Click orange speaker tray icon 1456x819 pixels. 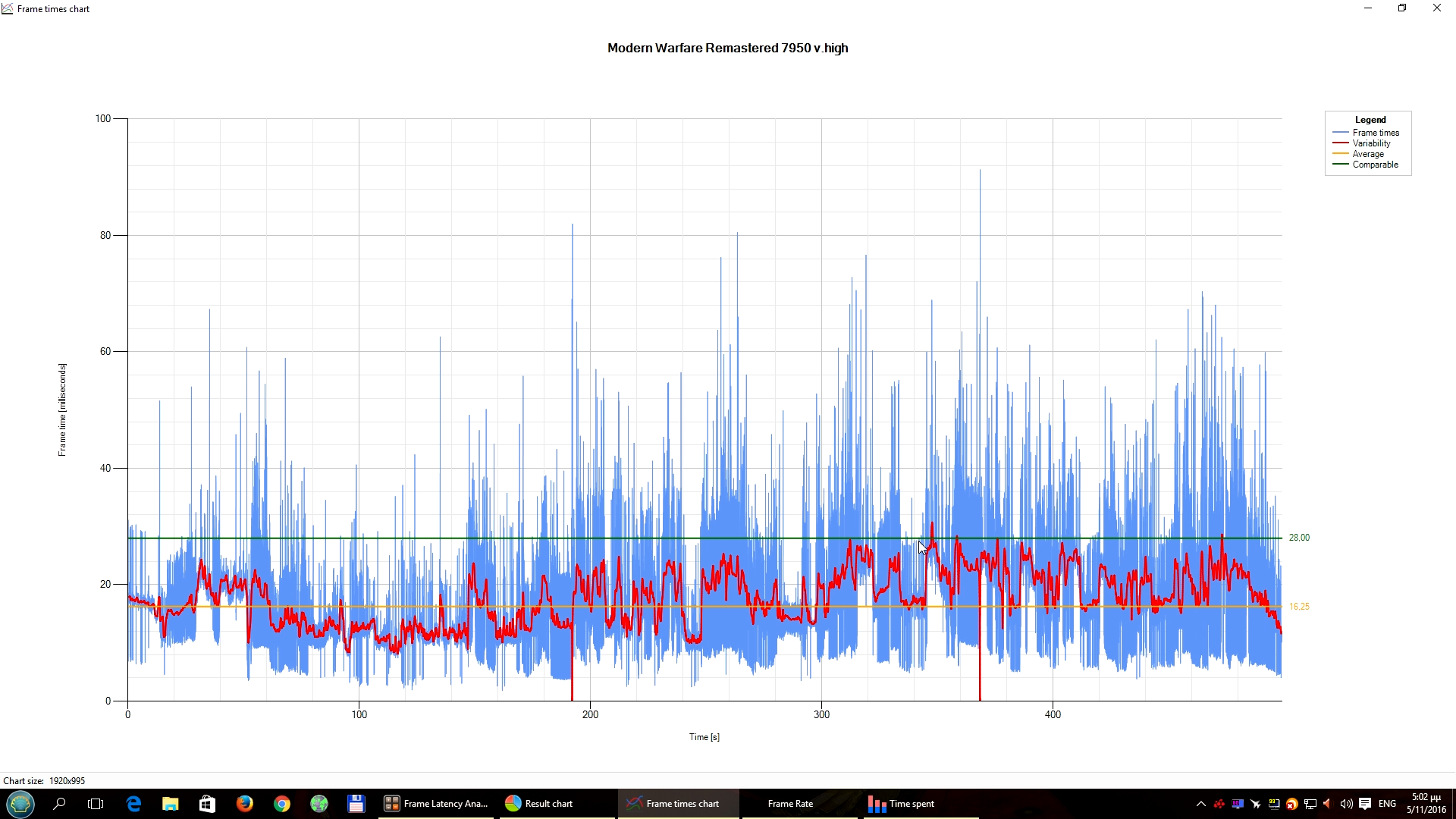tap(1328, 804)
